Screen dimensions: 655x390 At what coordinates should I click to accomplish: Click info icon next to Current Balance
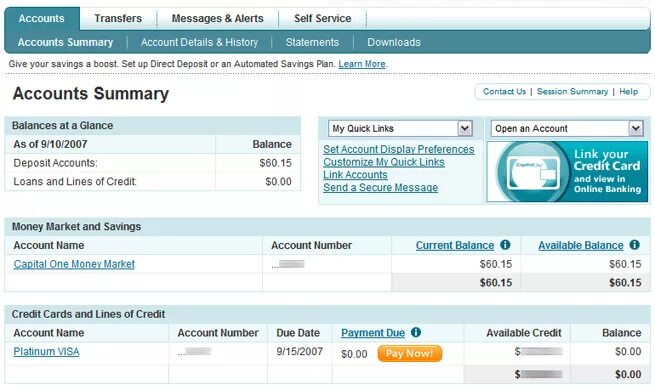(x=505, y=245)
